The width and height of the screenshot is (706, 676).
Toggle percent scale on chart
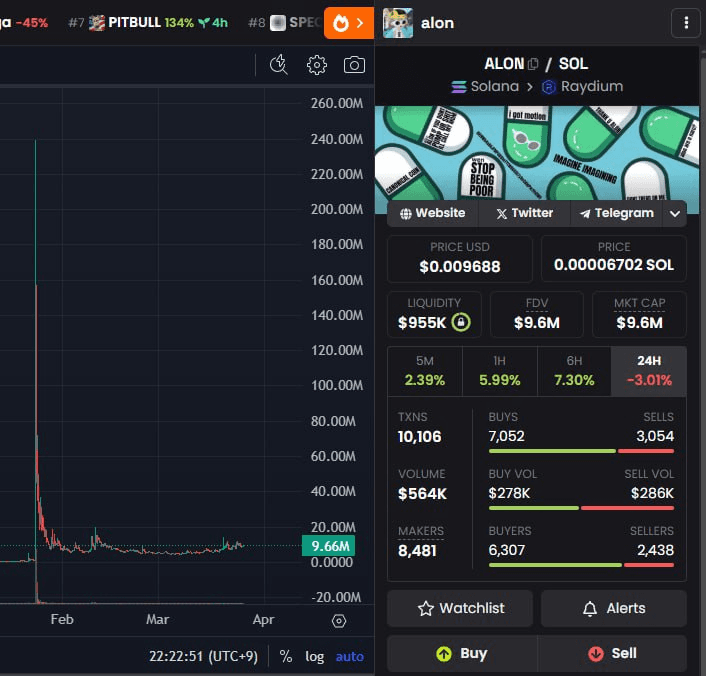[285, 656]
